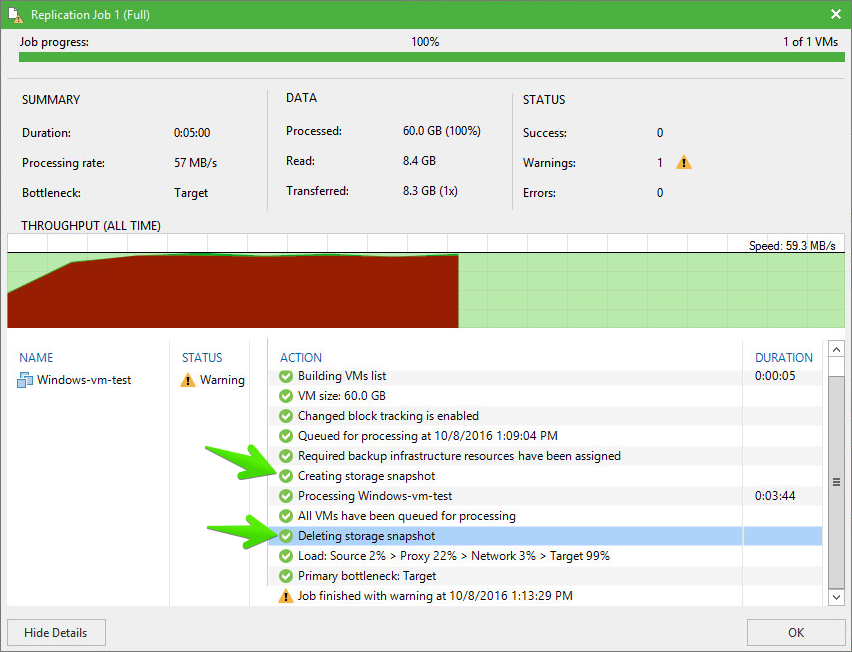Close the Replication Job 1 dialog

[x=836, y=14]
